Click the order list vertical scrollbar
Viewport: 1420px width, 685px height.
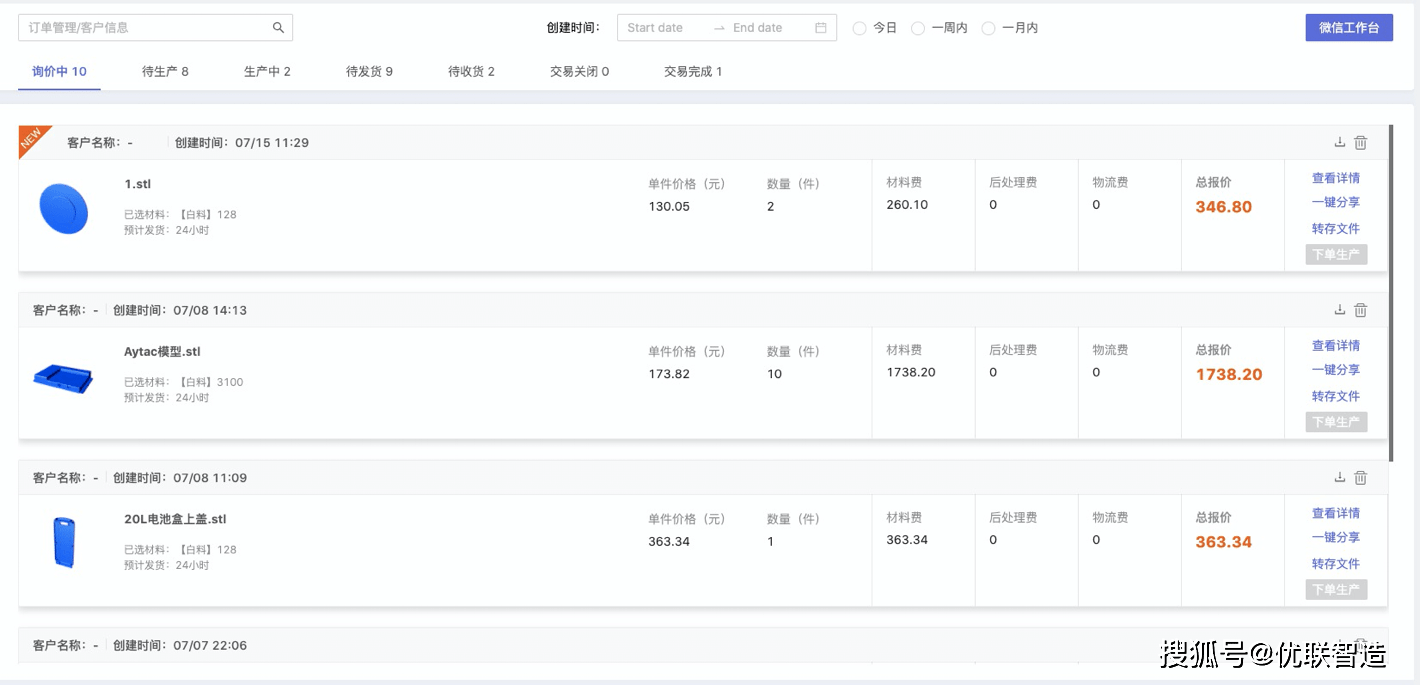[1391, 294]
